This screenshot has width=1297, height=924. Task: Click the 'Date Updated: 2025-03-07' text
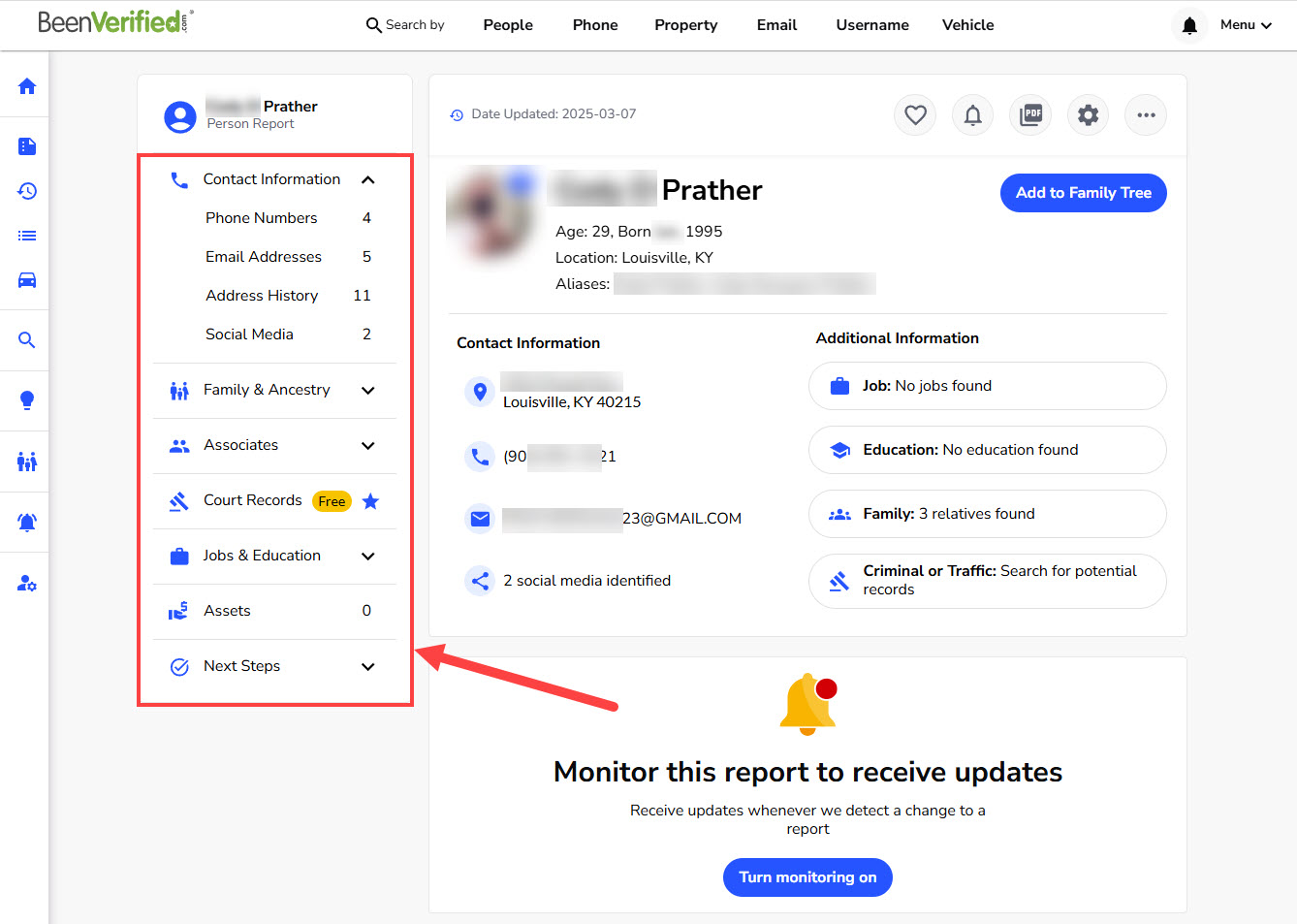554,114
